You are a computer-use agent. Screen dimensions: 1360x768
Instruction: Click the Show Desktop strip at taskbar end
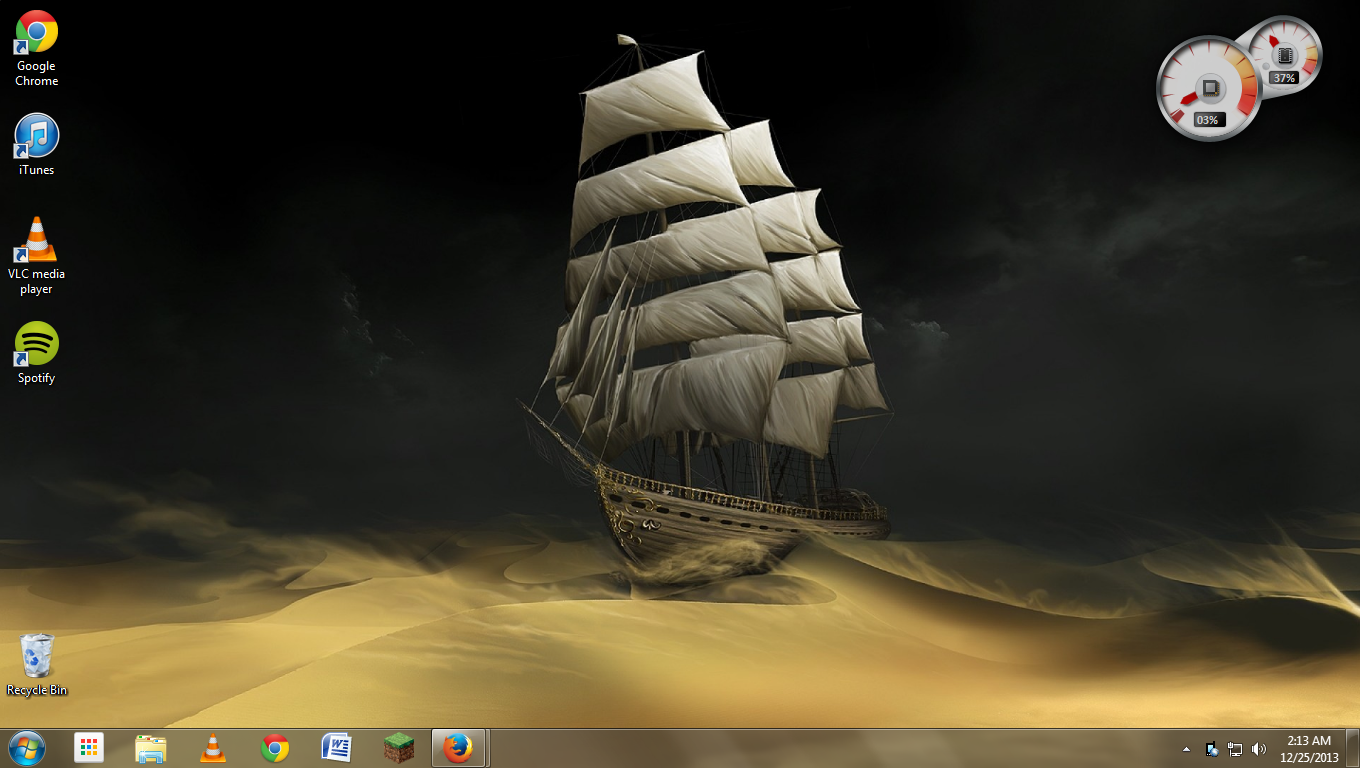tap(1352, 748)
